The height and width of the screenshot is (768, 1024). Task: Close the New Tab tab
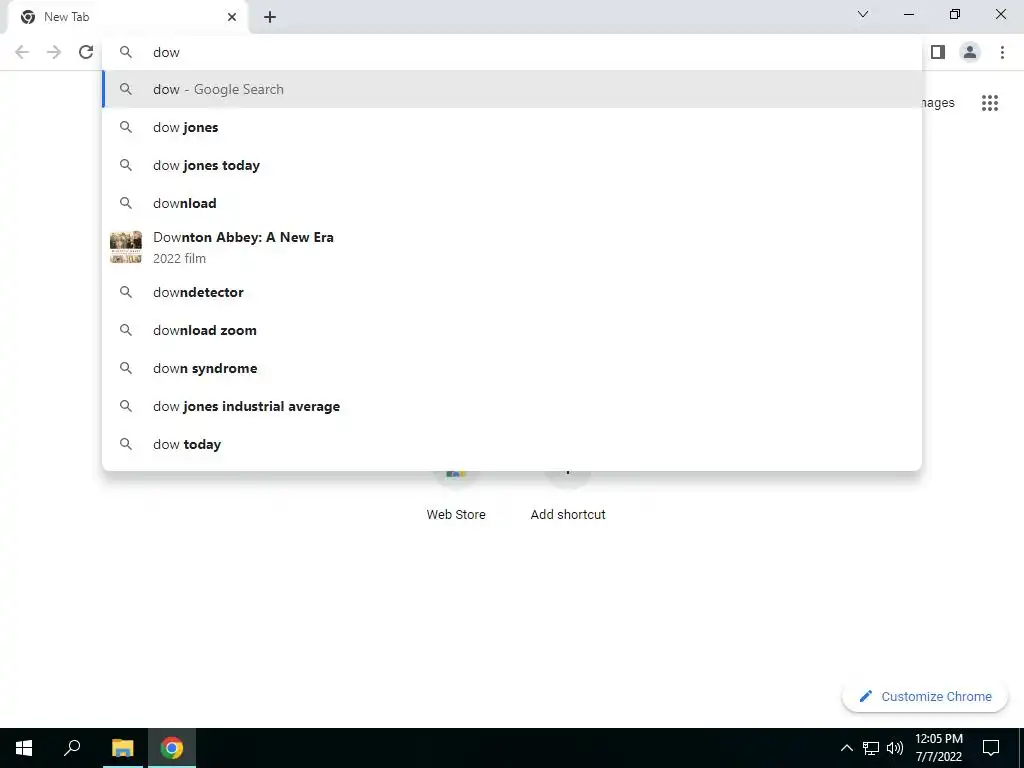[x=232, y=17]
